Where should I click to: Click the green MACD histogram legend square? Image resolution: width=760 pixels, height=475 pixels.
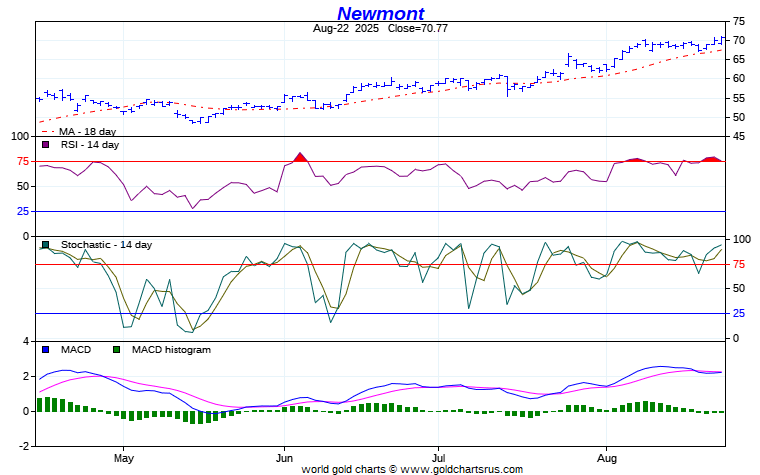[x=116, y=350]
